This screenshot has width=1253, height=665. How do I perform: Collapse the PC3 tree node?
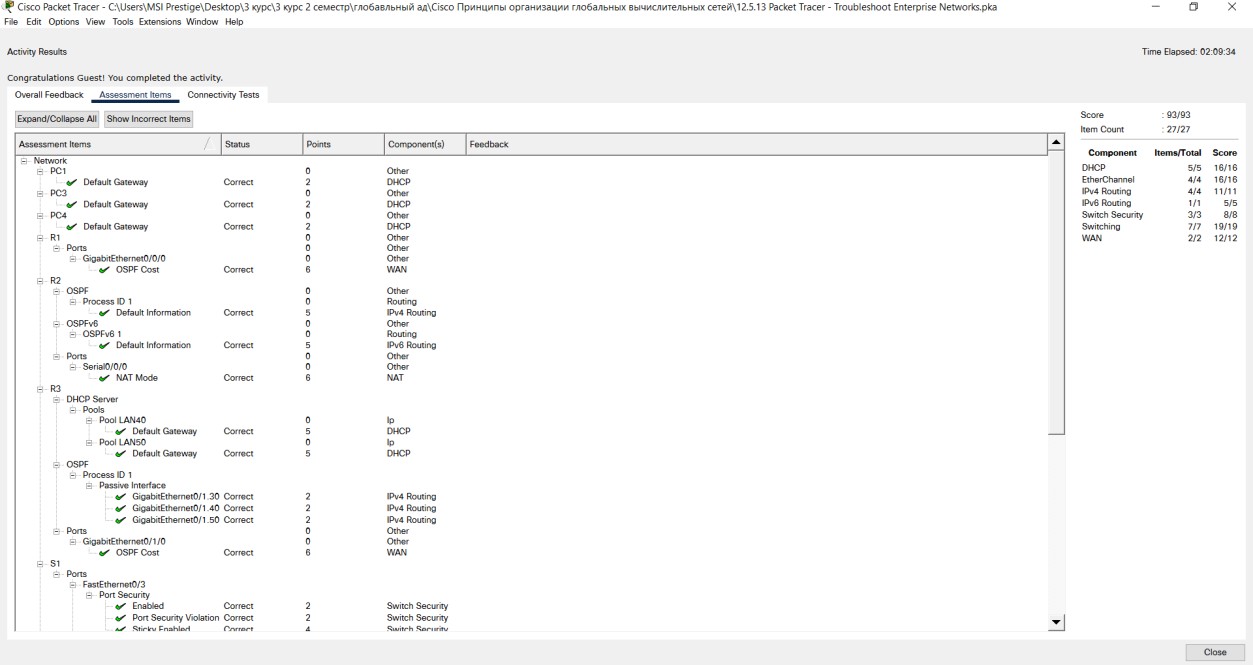[40, 194]
